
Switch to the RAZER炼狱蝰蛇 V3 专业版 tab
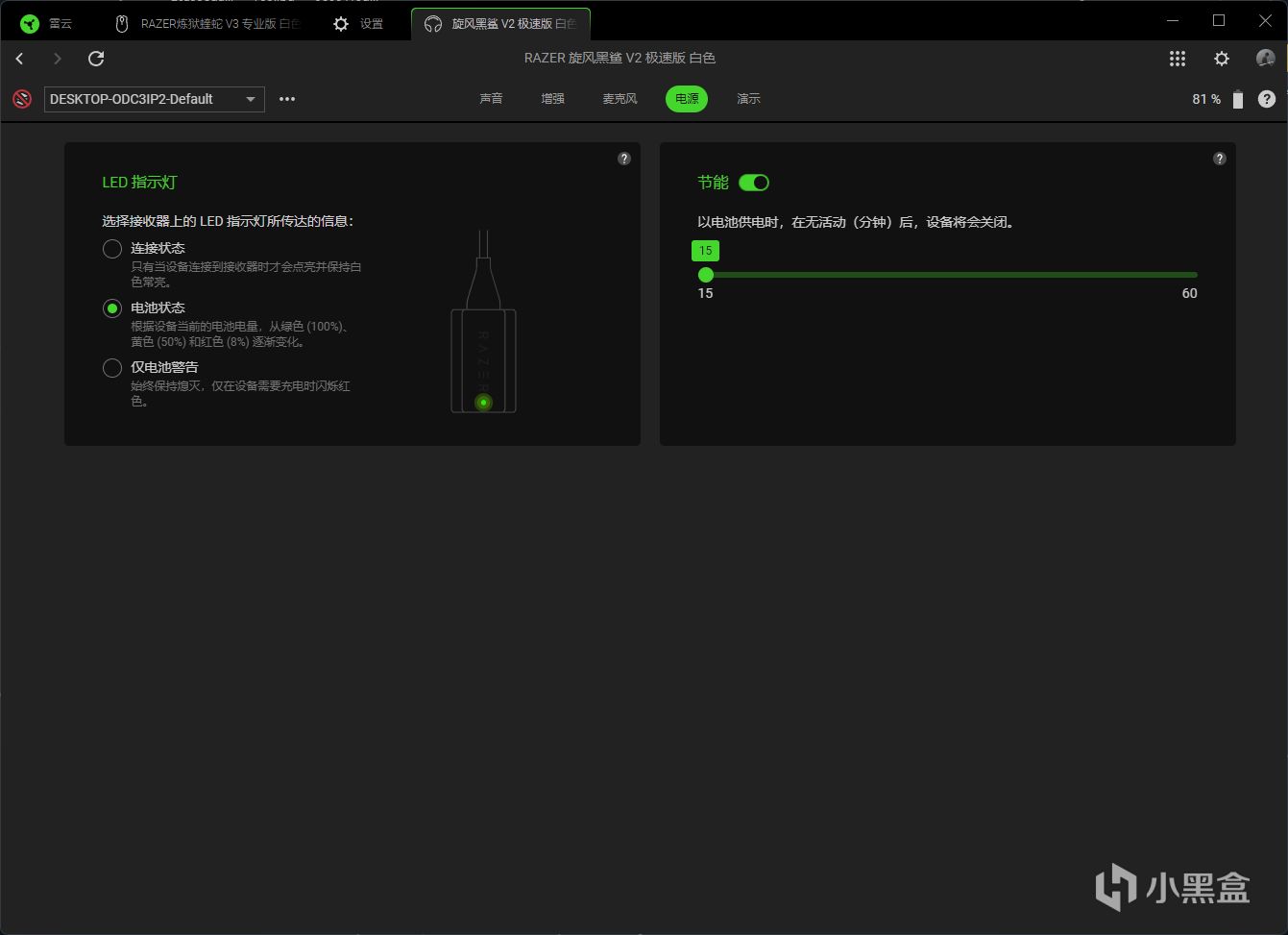[208, 24]
